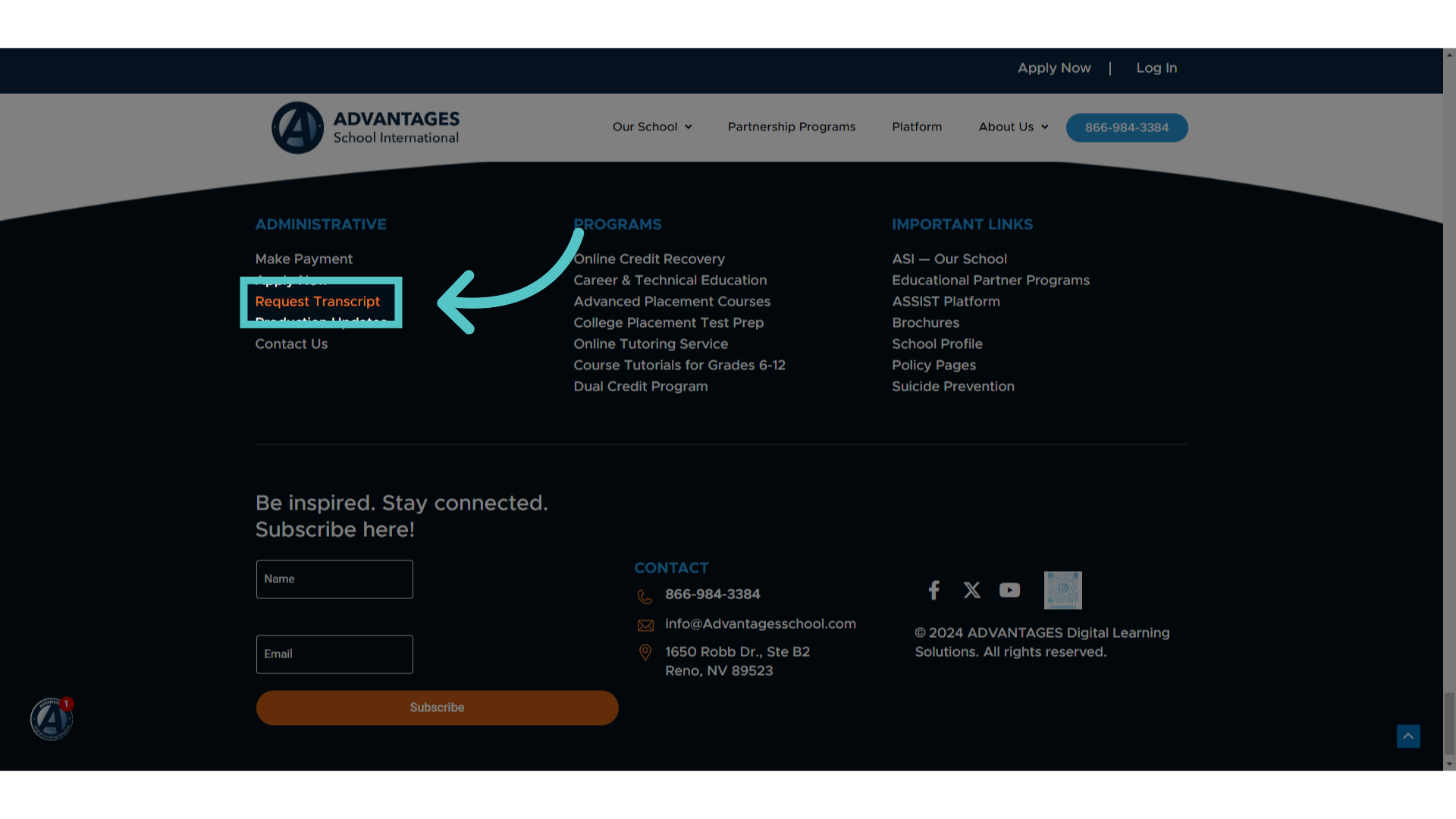The width and height of the screenshot is (1456, 819).
Task: Click the page's vertical scrollbar thumb
Action: click(x=1449, y=724)
